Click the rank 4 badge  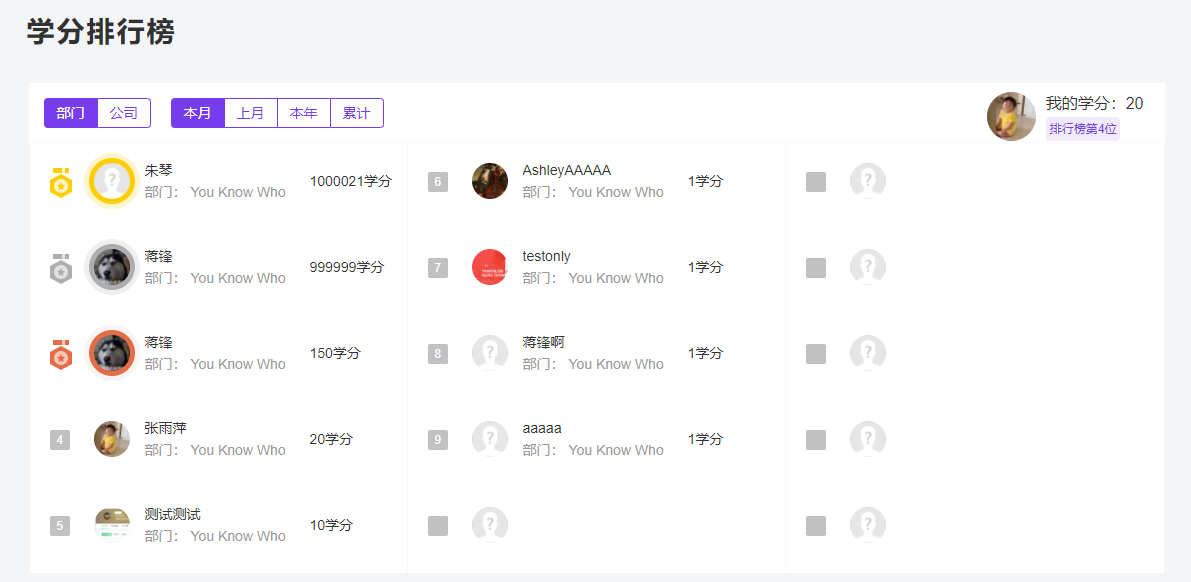pos(60,440)
